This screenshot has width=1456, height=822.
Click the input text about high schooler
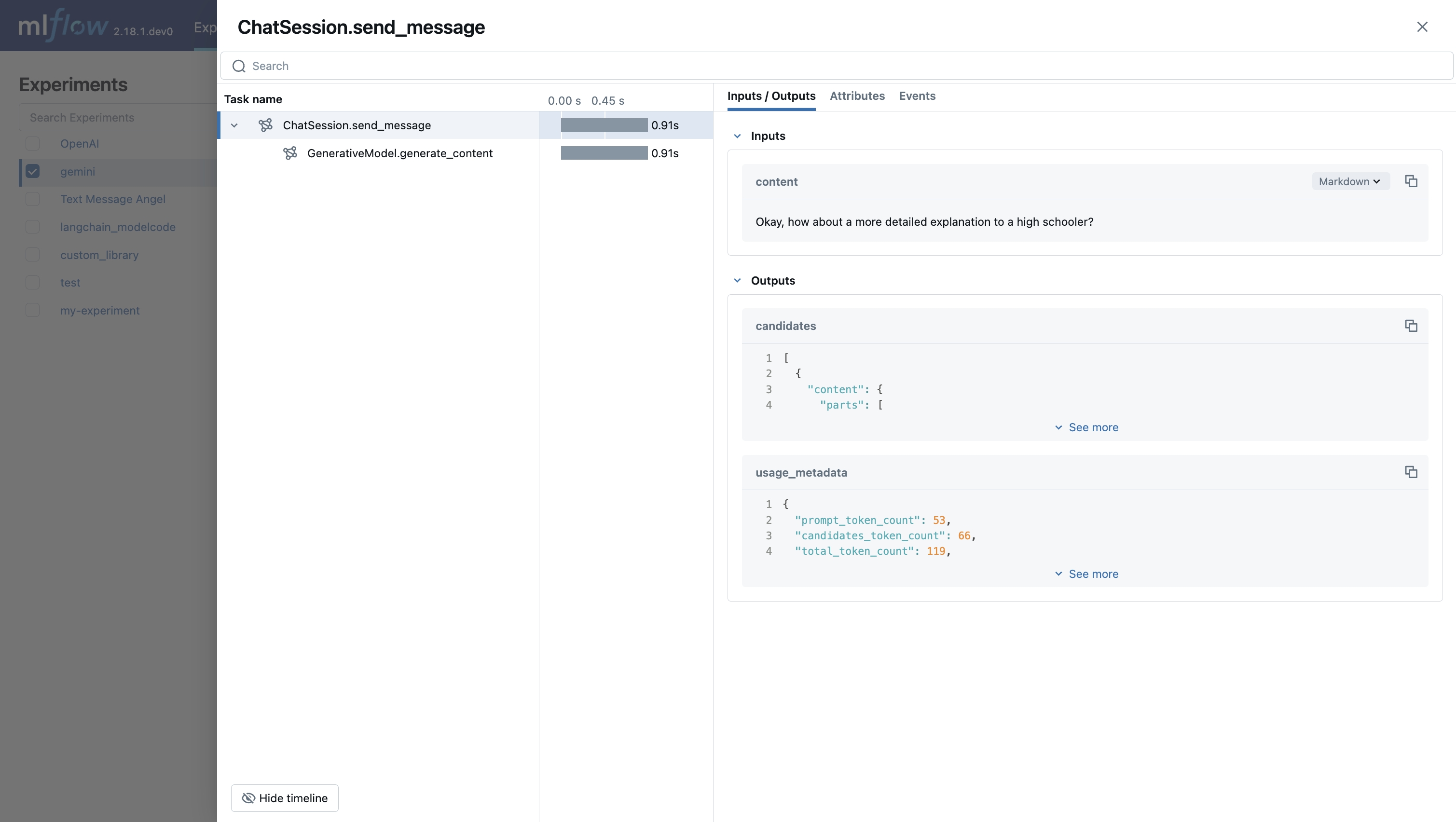coord(924,221)
